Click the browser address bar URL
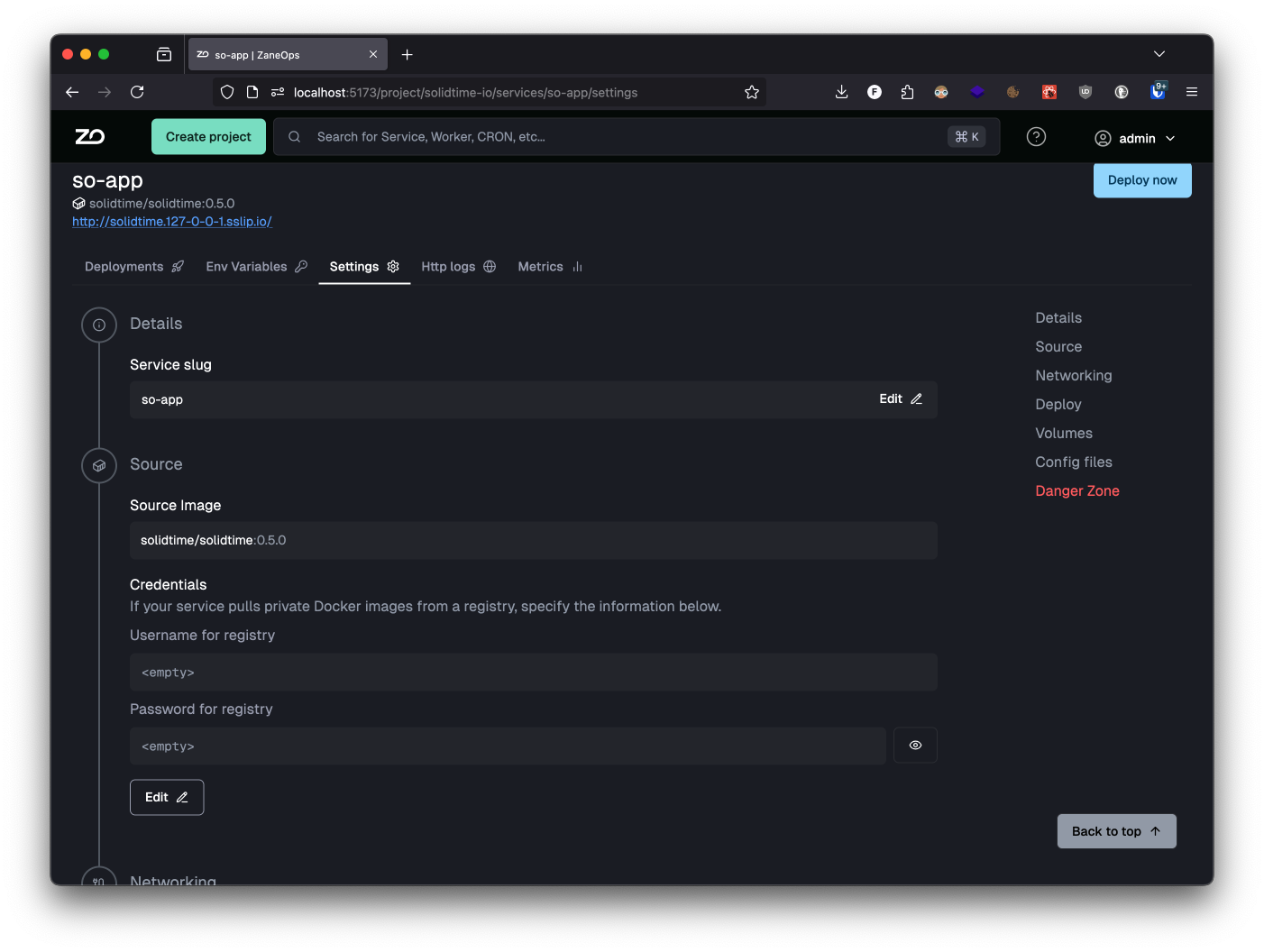This screenshot has height=952, width=1264. [x=465, y=92]
